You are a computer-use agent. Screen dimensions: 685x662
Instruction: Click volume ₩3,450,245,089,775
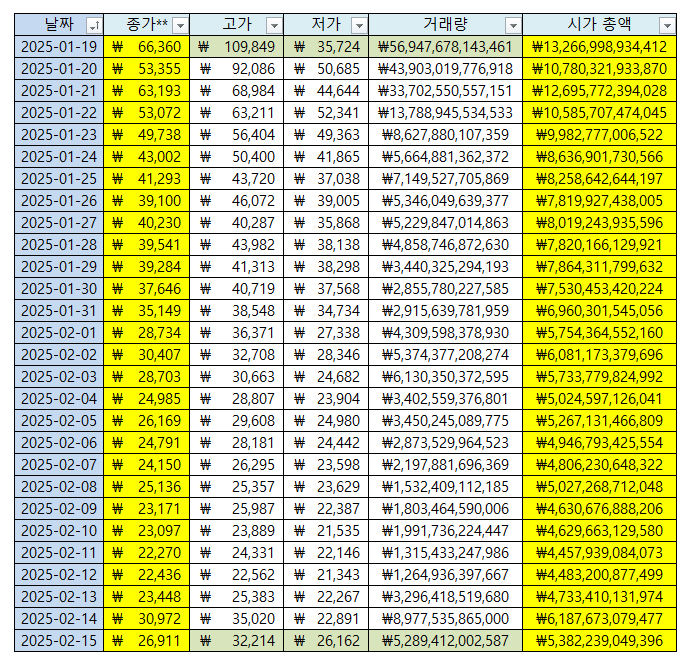point(446,420)
